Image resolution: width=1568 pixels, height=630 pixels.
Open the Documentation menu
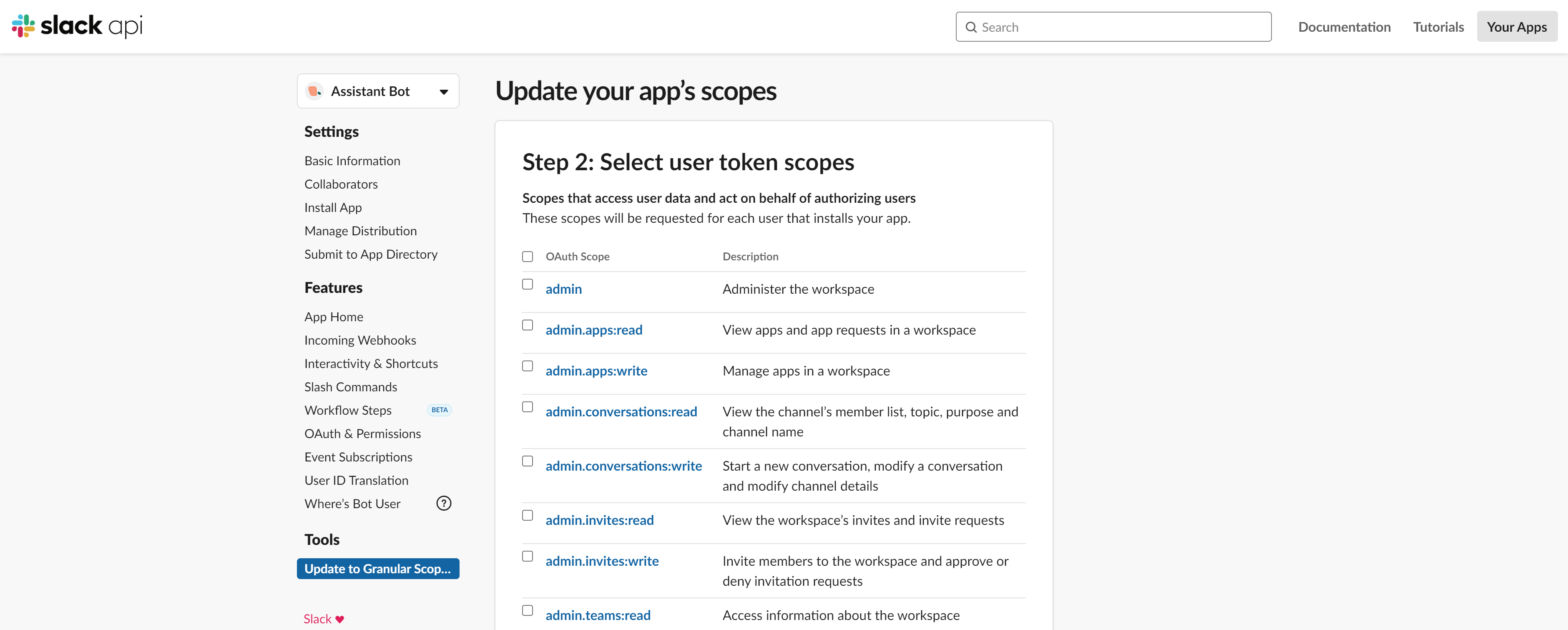pyautogui.click(x=1344, y=27)
